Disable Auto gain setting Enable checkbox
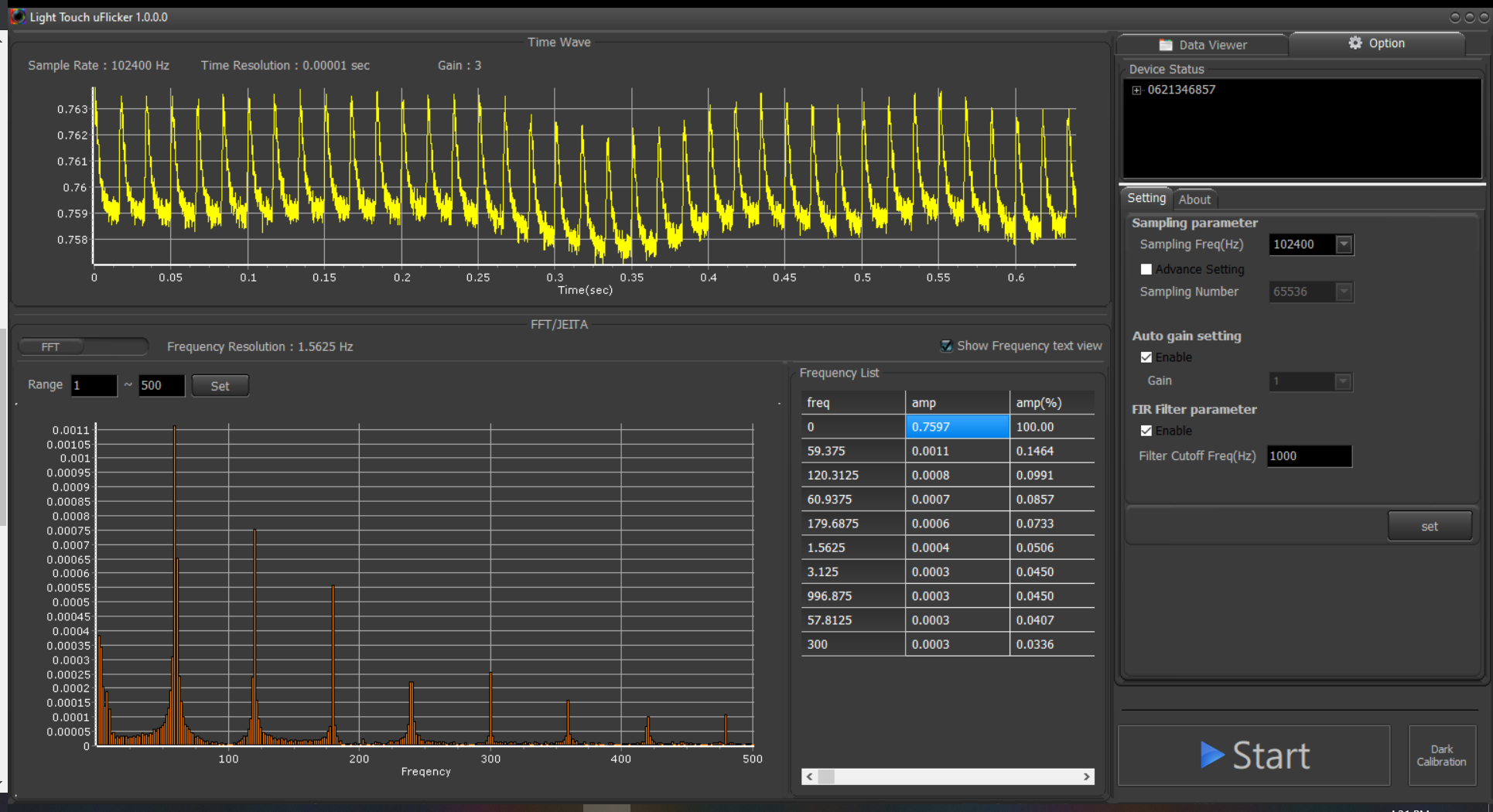 [1146, 357]
